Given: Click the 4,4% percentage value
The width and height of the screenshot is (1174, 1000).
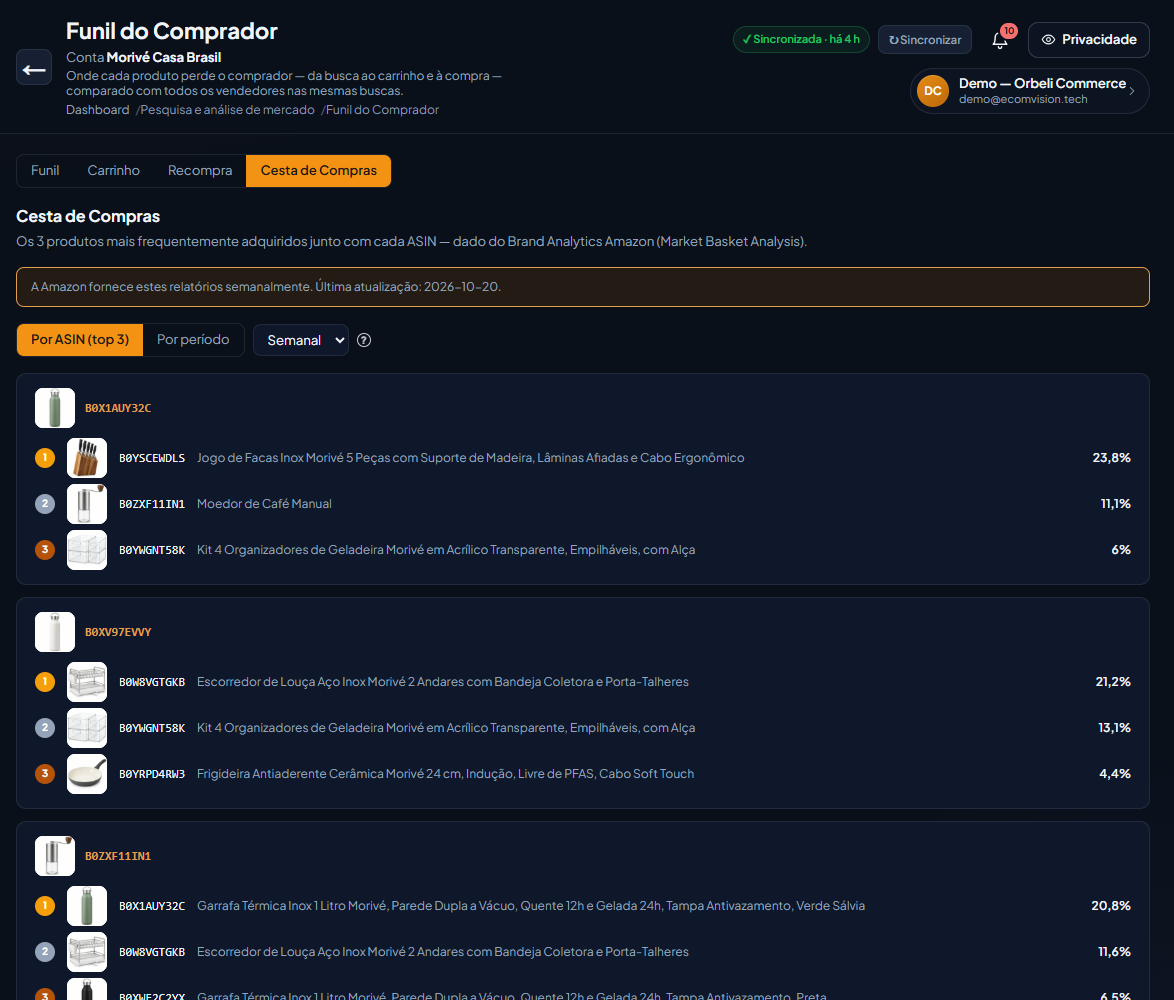Looking at the screenshot, I should click(1115, 774).
